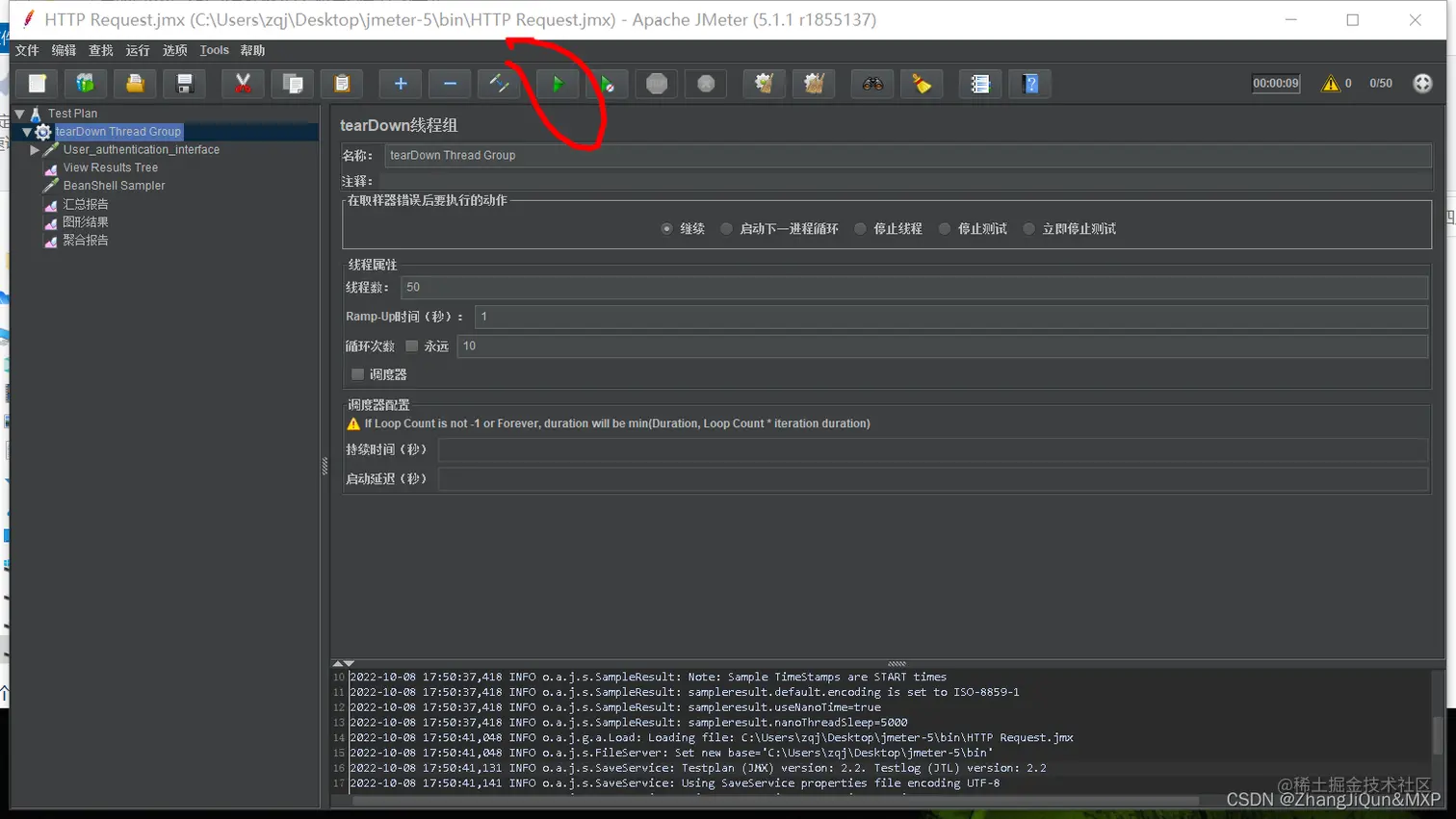This screenshot has height=819, width=1456.
Task: Click the 循环次数 field showing 10
Action: [x=942, y=346]
